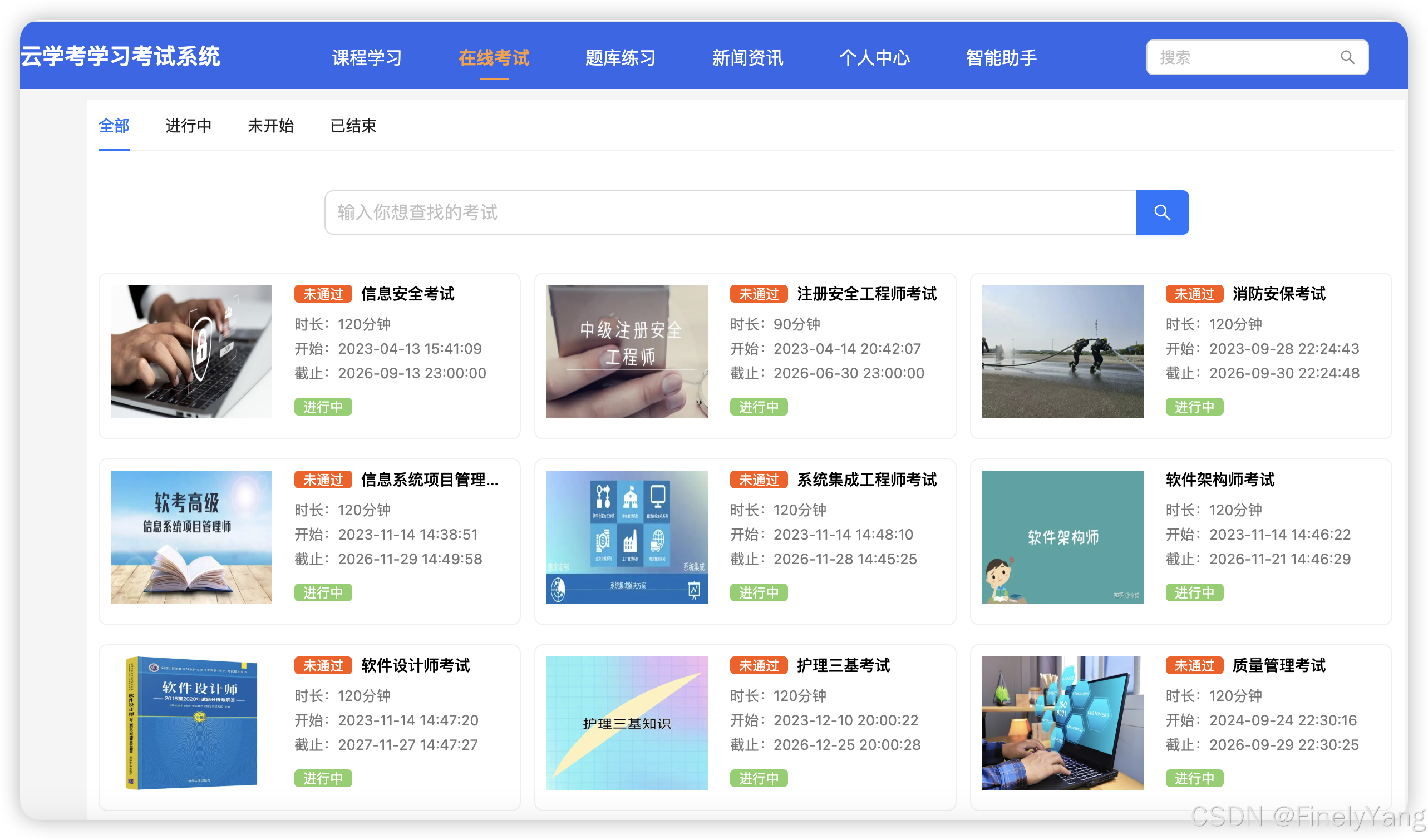This screenshot has height=840, width=1428.
Task: Open 信息安全考试 exam title link
Action: tap(407, 294)
